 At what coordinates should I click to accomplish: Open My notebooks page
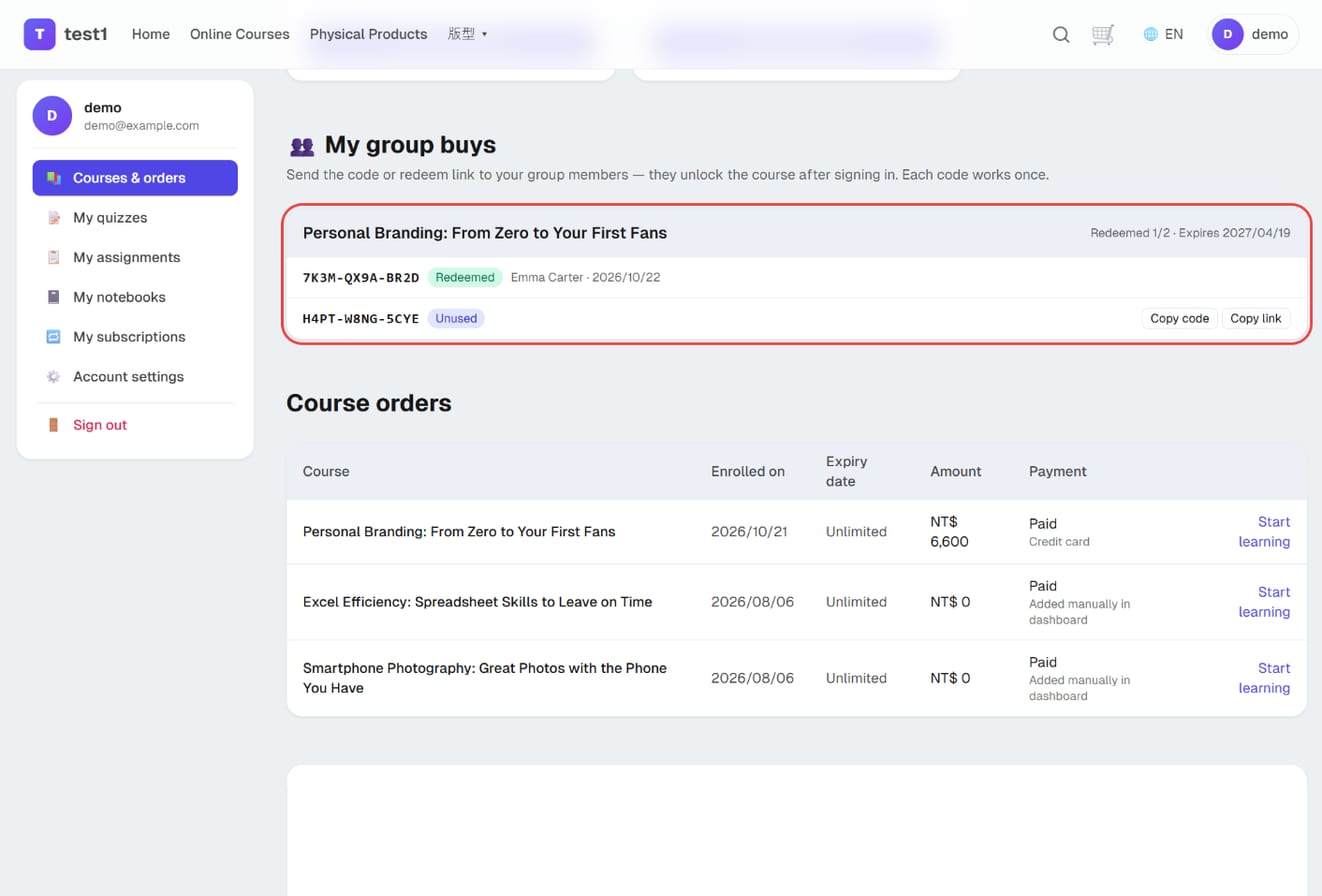tap(135, 297)
